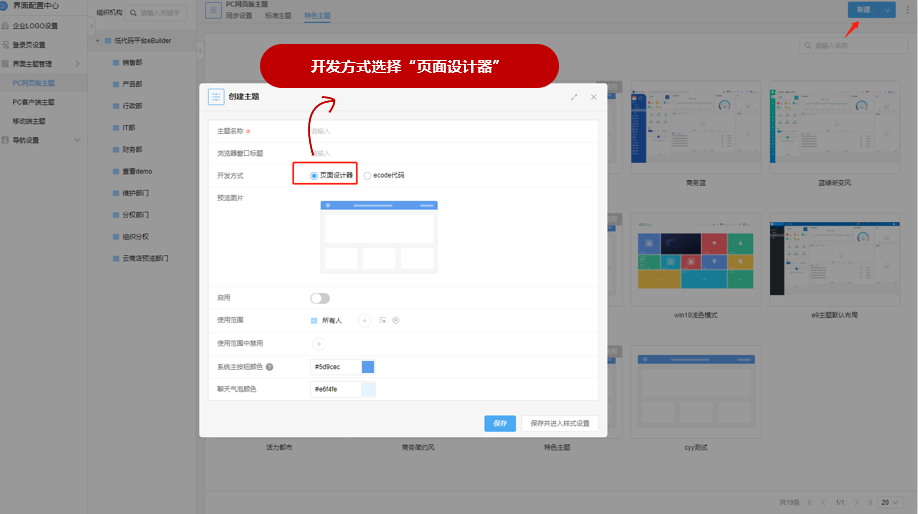Select IT部 in the organization tree
The height and width of the screenshot is (514, 918).
[x=129, y=128]
